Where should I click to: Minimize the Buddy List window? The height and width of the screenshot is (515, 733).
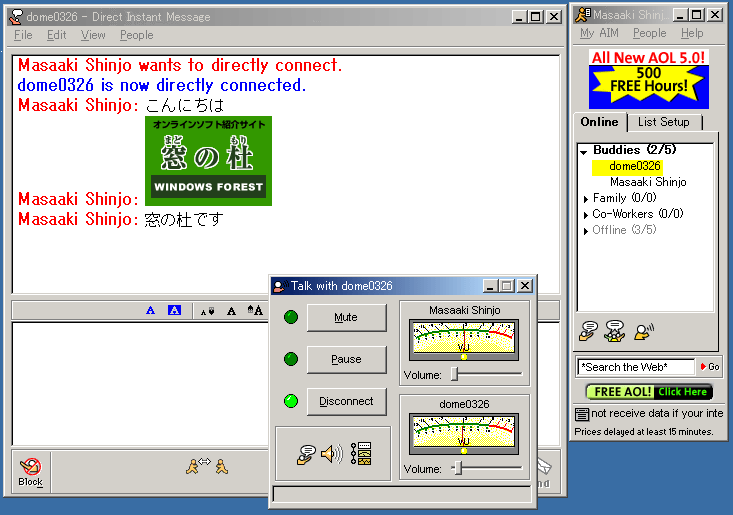[680, 15]
